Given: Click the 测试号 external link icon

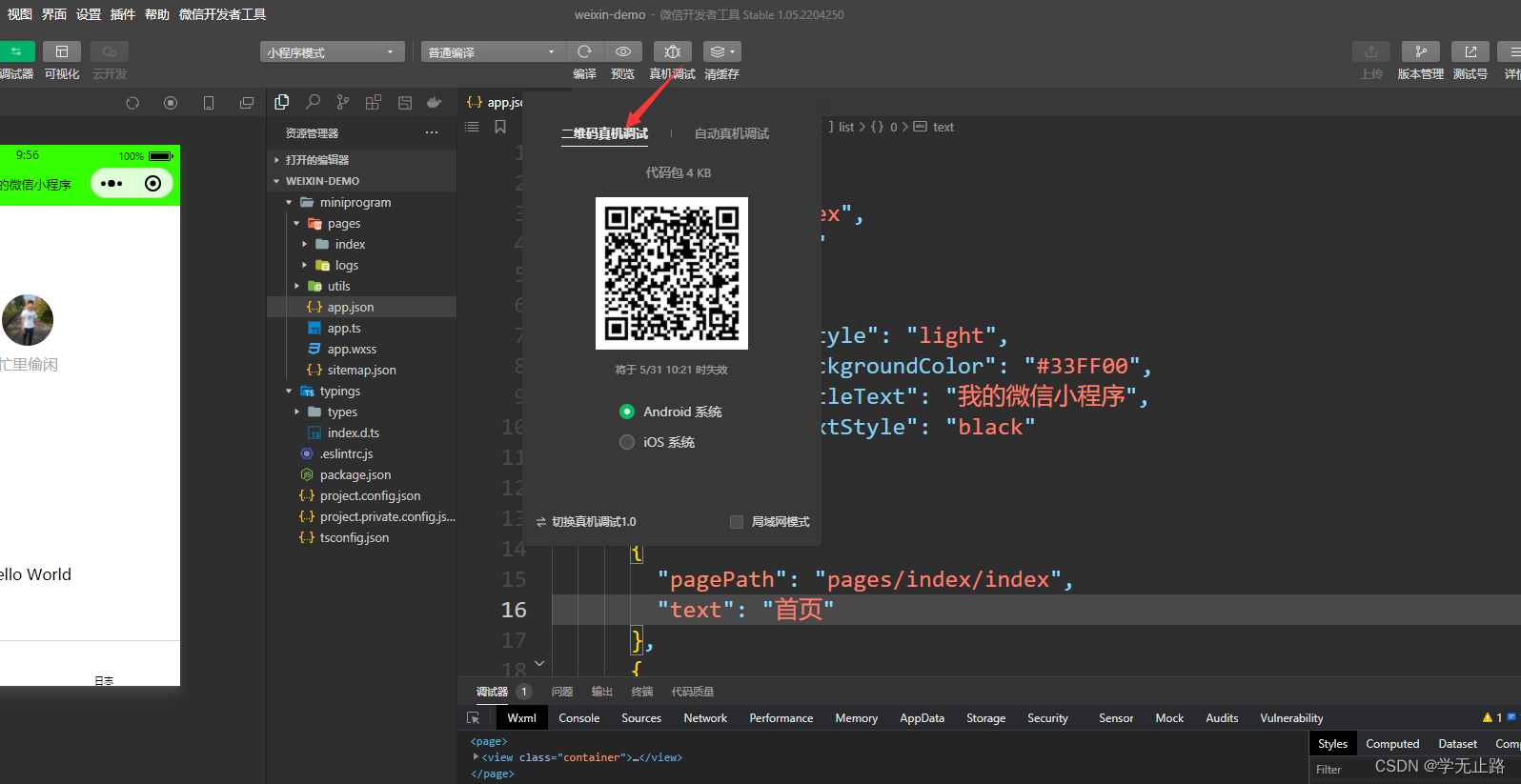Looking at the screenshot, I should 1470,51.
